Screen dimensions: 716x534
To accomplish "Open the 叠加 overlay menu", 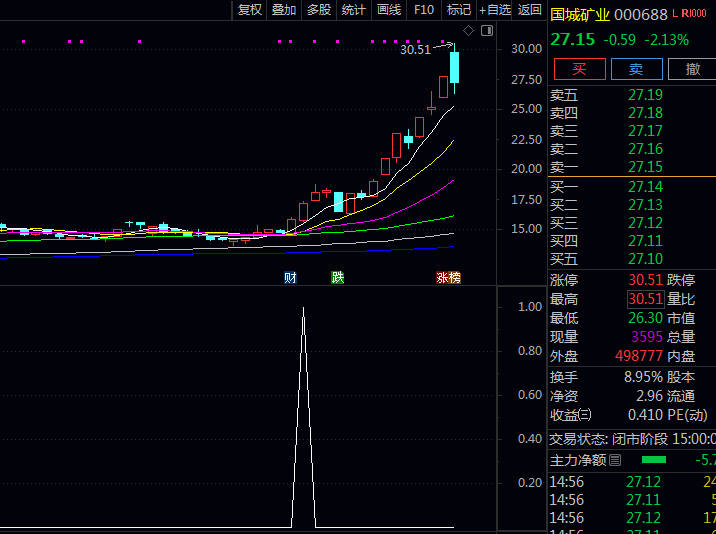I will click(x=284, y=10).
